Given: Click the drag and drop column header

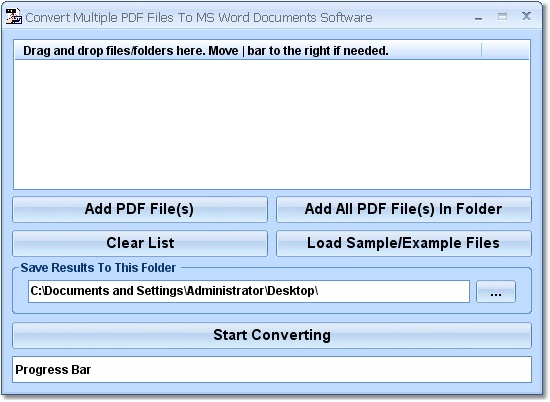Looking at the screenshot, I should 248,51.
